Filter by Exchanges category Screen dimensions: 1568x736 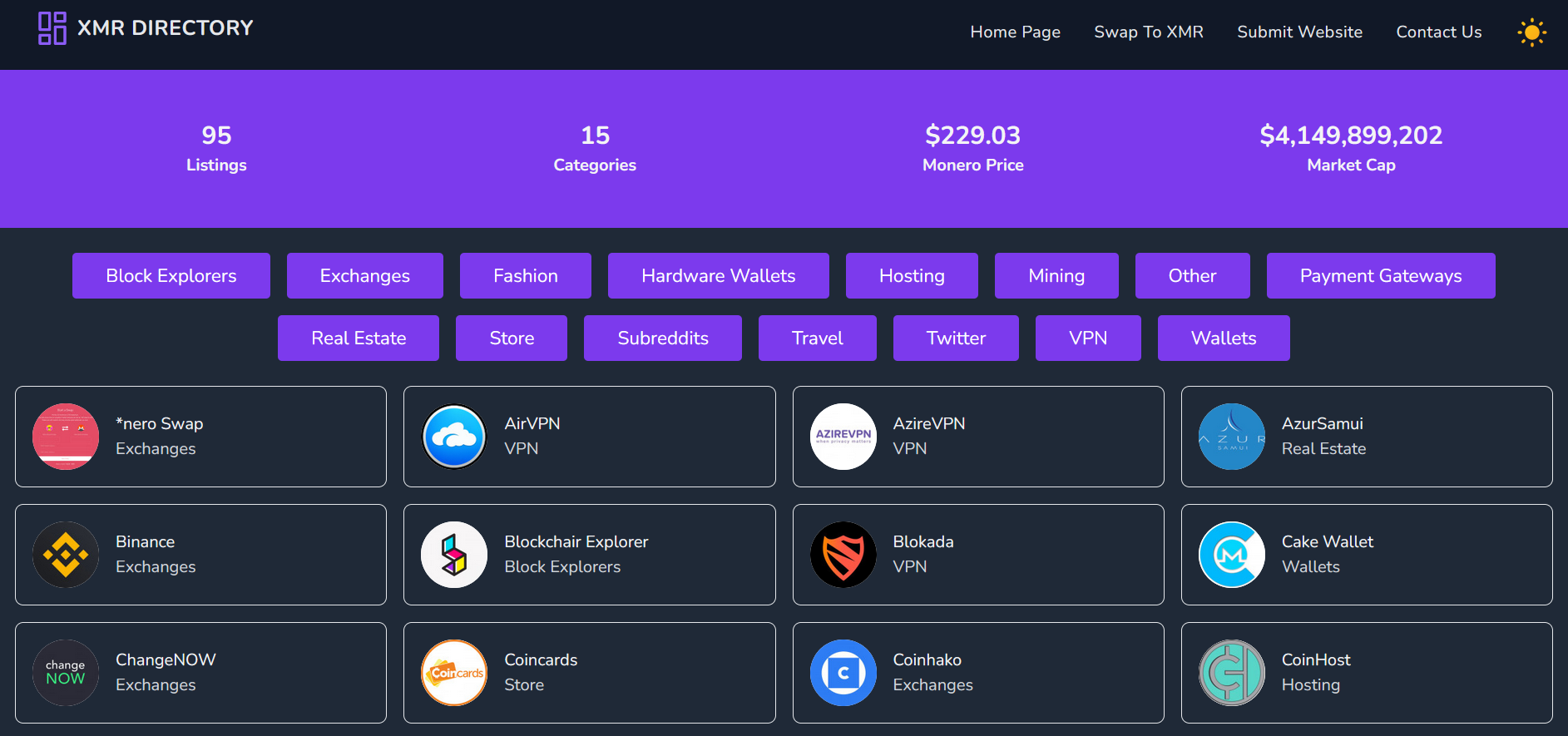point(365,275)
